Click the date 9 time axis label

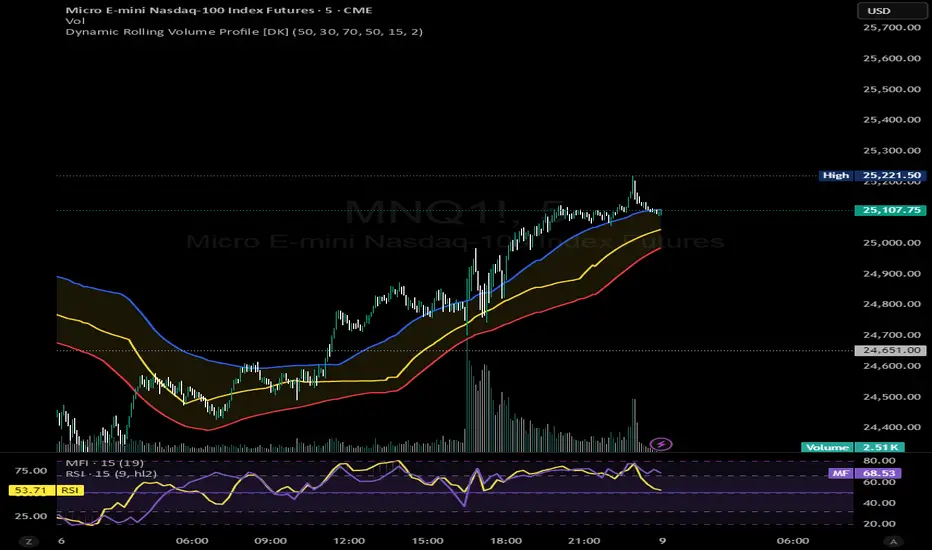[x=662, y=541]
